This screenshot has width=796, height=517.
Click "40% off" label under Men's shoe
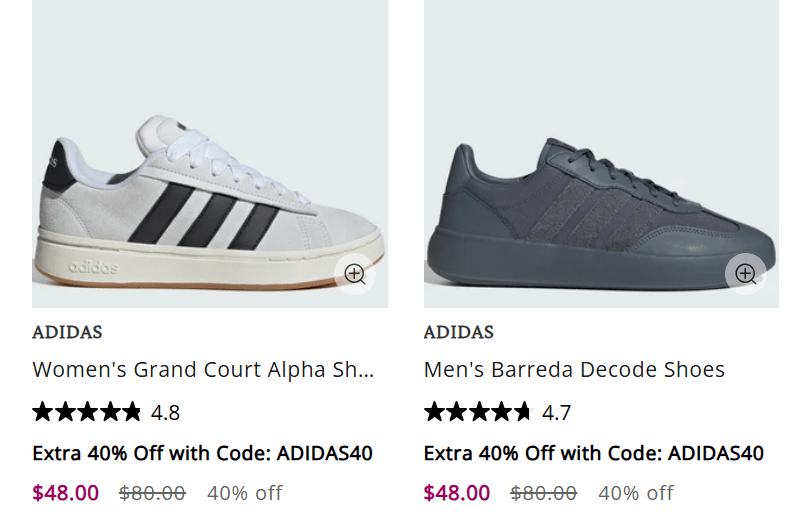click(x=636, y=493)
